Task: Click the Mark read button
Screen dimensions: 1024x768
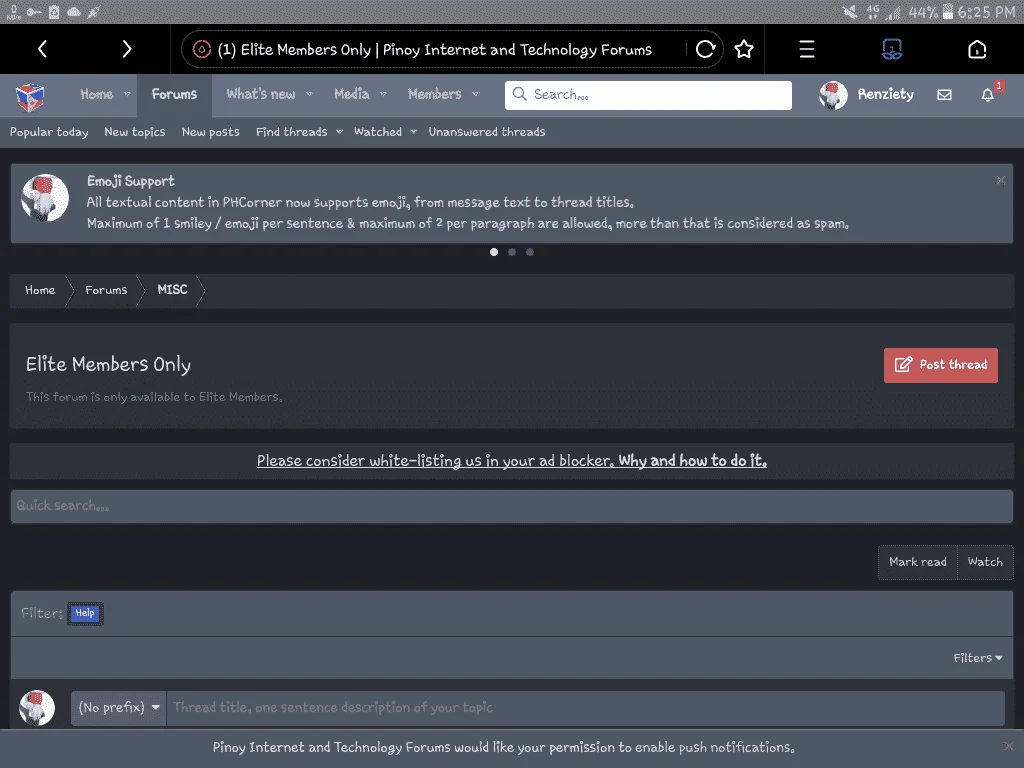Action: [x=918, y=562]
